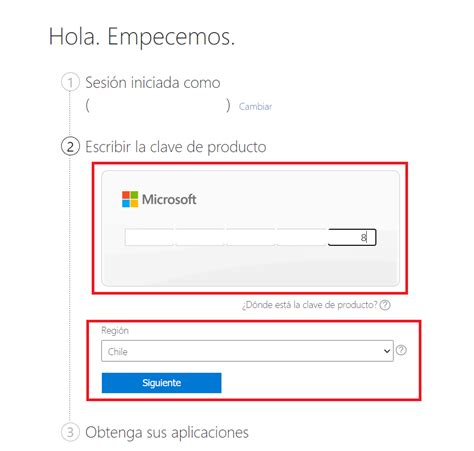
Task: Click the chevron arrow of Región selector
Action: coord(387,351)
